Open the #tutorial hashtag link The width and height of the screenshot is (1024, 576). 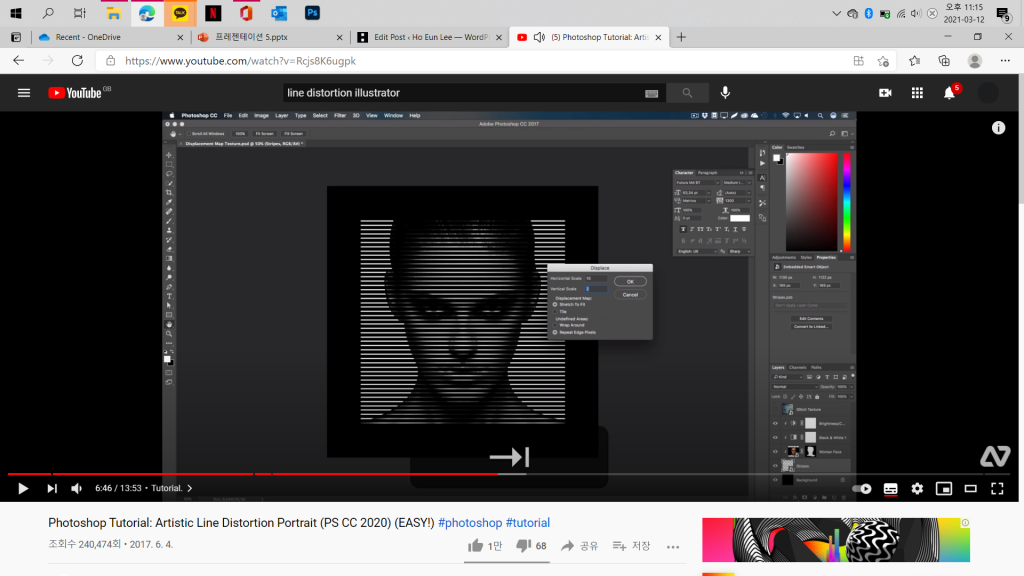528,523
